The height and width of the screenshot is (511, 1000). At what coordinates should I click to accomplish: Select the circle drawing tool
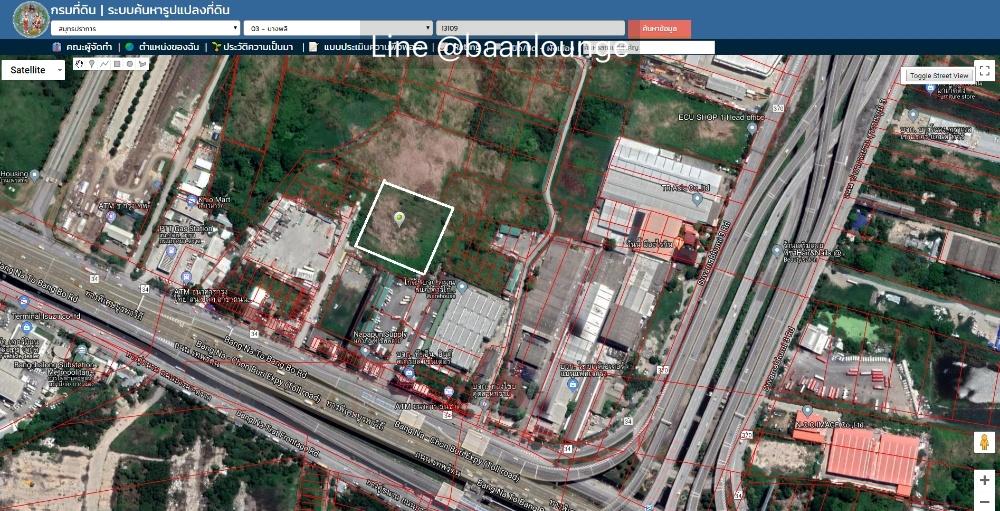point(130,64)
